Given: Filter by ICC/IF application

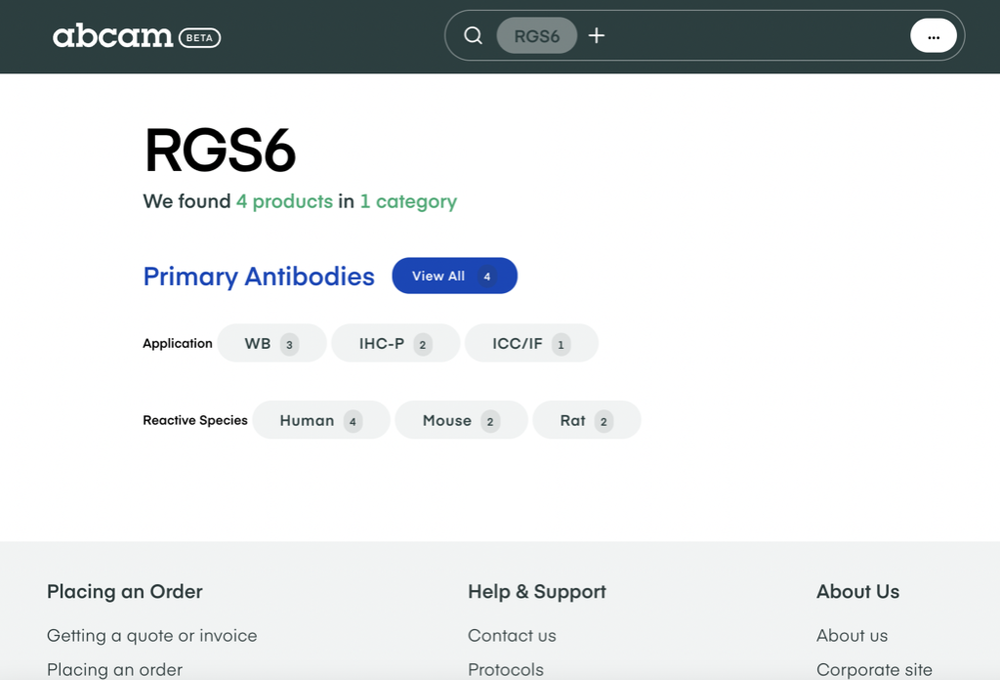Looking at the screenshot, I should [x=531, y=343].
